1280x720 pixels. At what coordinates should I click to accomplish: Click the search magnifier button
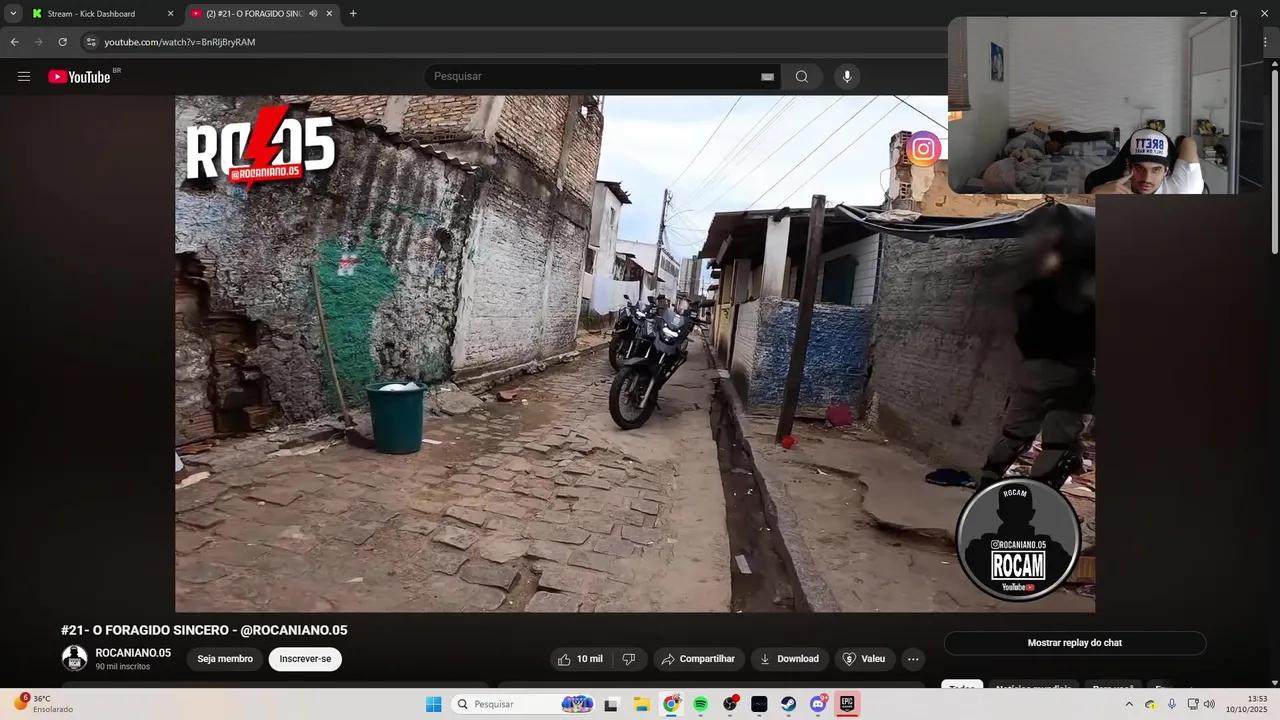click(x=802, y=77)
